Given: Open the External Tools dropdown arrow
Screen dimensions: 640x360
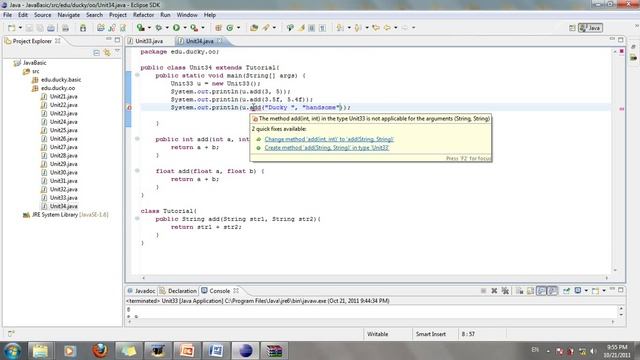Looking at the screenshot, I should [203, 28].
